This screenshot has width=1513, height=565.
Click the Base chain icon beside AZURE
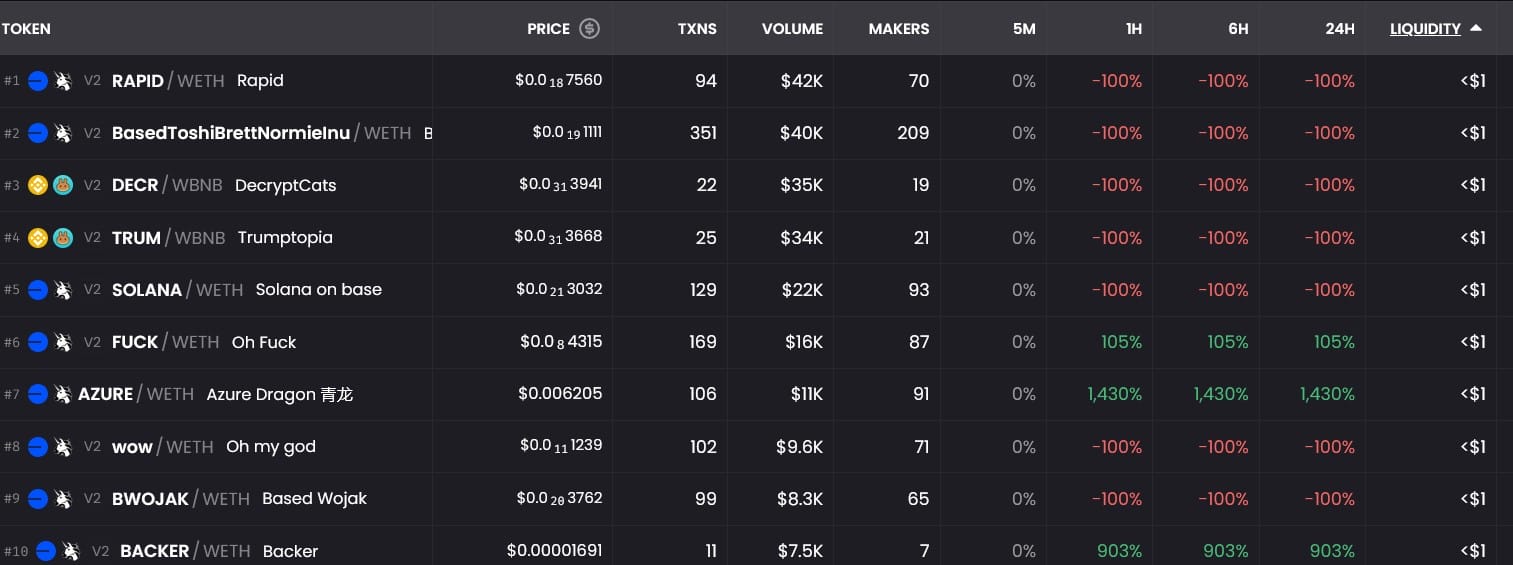[x=38, y=394]
